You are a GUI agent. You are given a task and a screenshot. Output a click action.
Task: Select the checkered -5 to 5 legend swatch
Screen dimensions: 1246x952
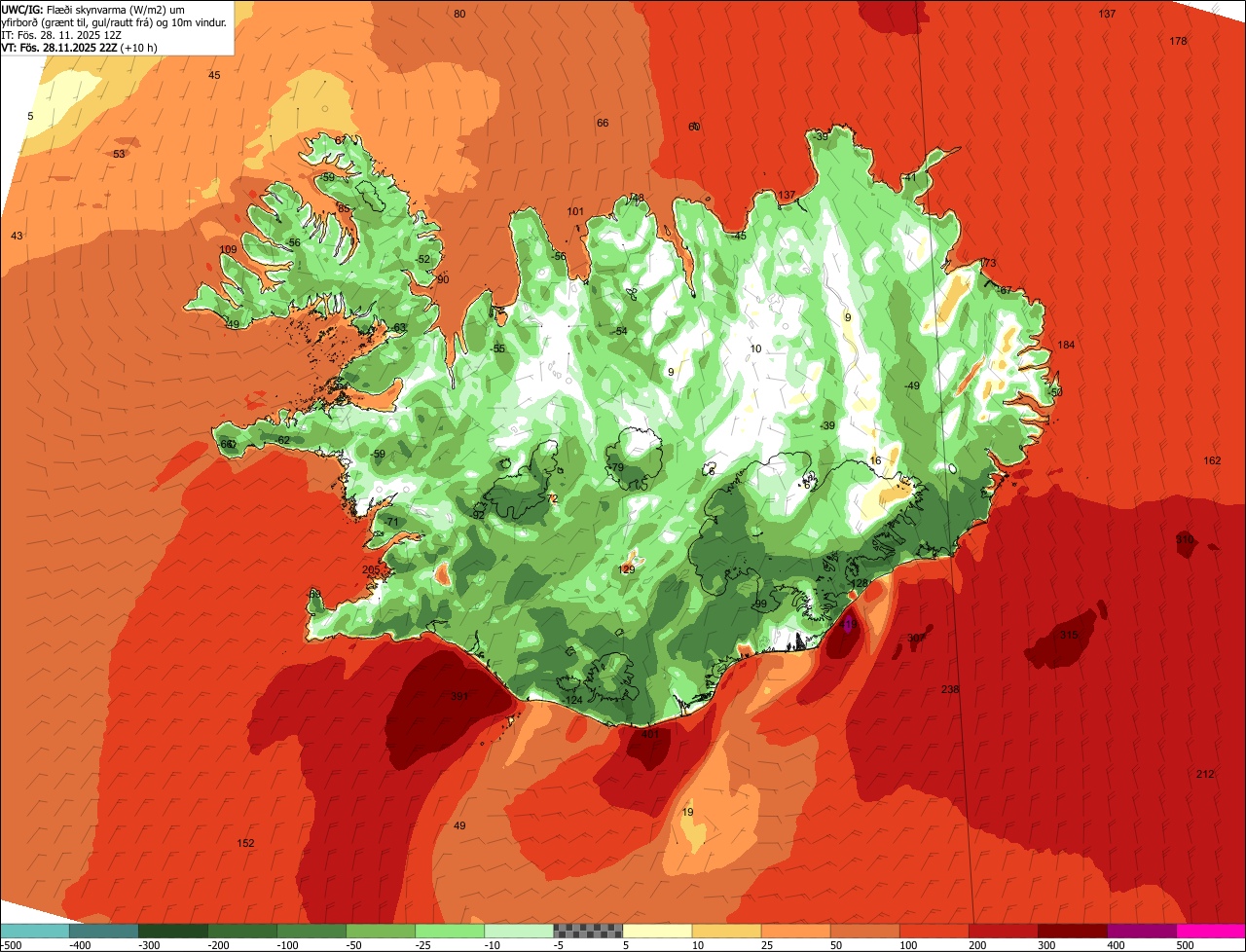click(588, 931)
